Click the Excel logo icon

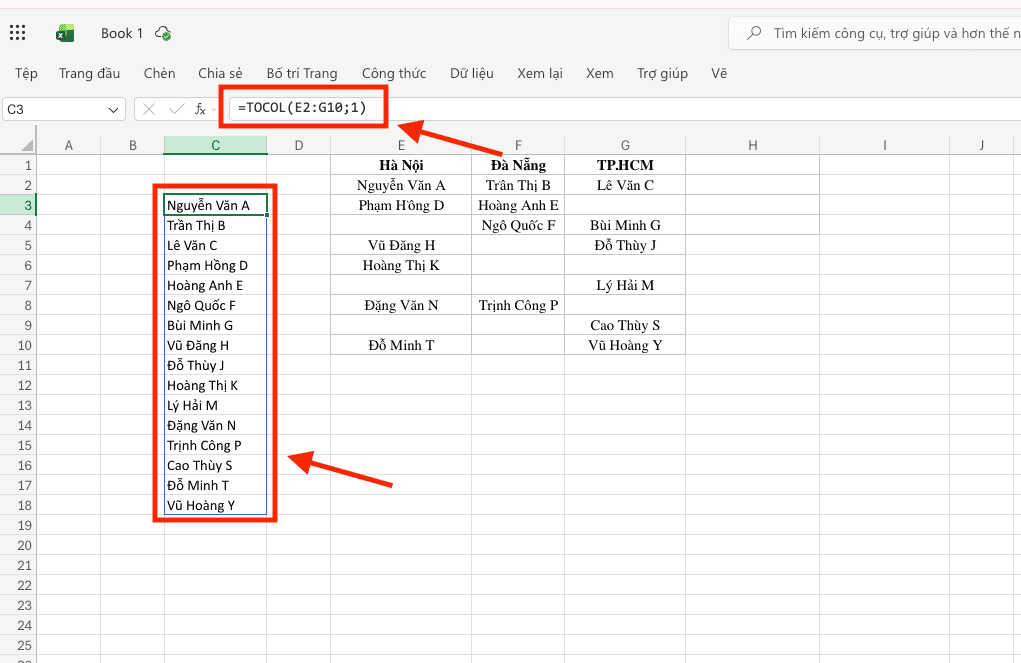pos(64,33)
